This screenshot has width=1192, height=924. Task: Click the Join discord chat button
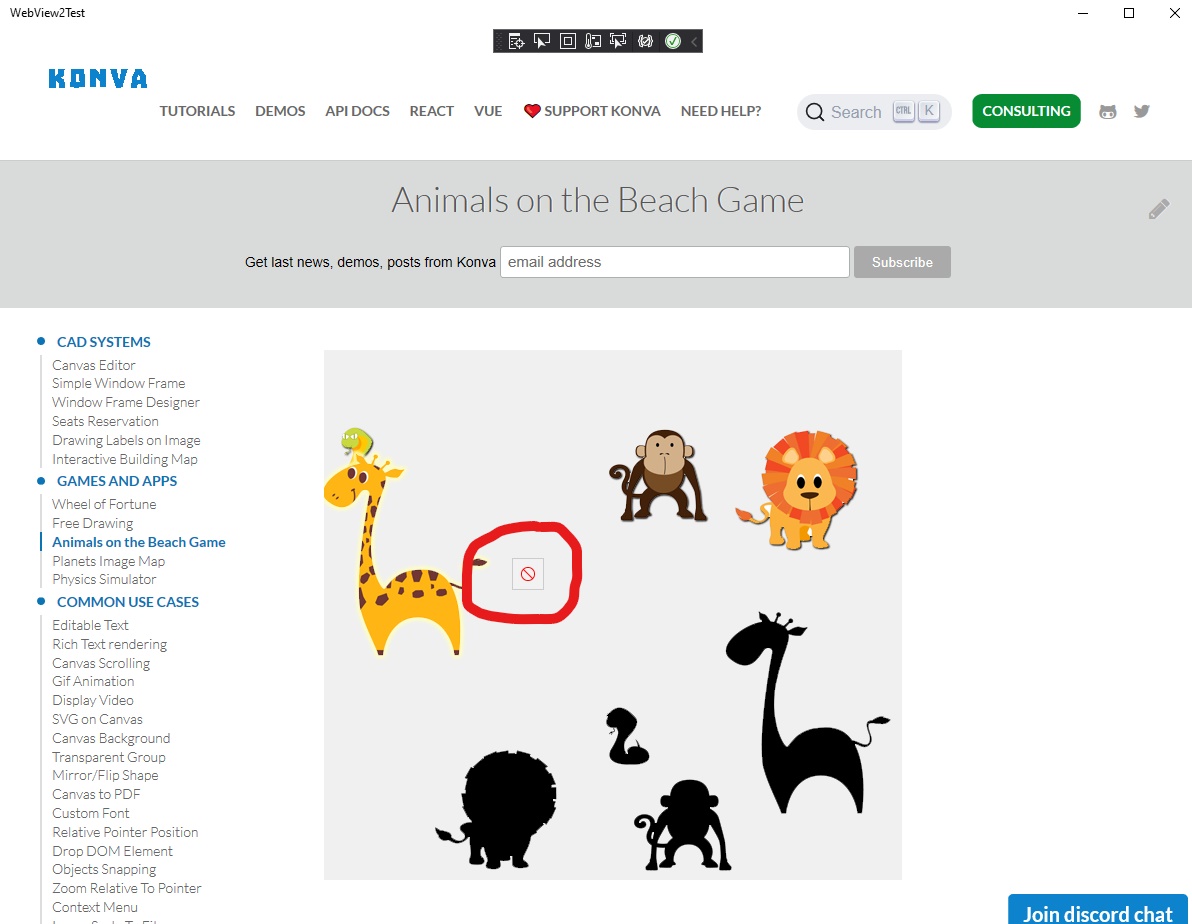pyautogui.click(x=1098, y=910)
